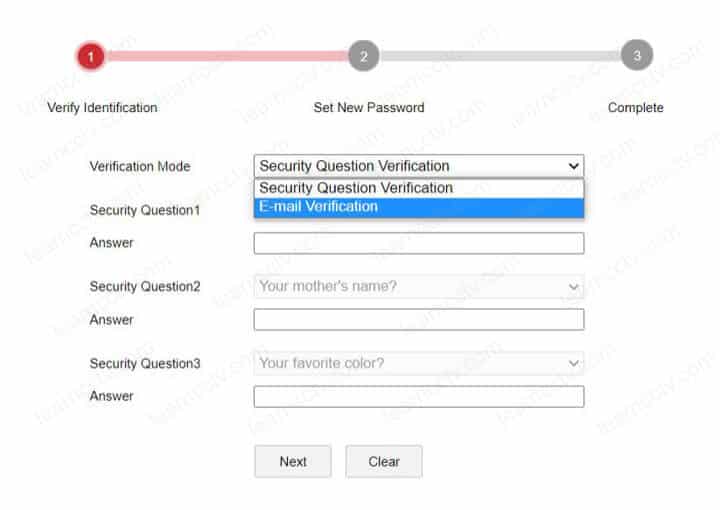Open the "Your mother's name?" question dropdown

(x=418, y=287)
